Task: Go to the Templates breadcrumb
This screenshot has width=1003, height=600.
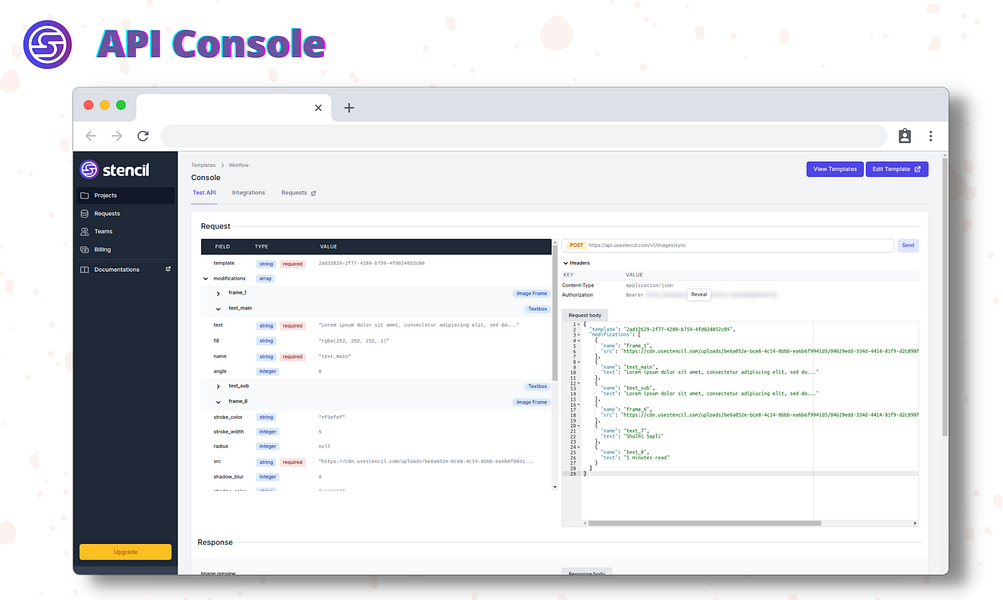Action: coord(203,165)
